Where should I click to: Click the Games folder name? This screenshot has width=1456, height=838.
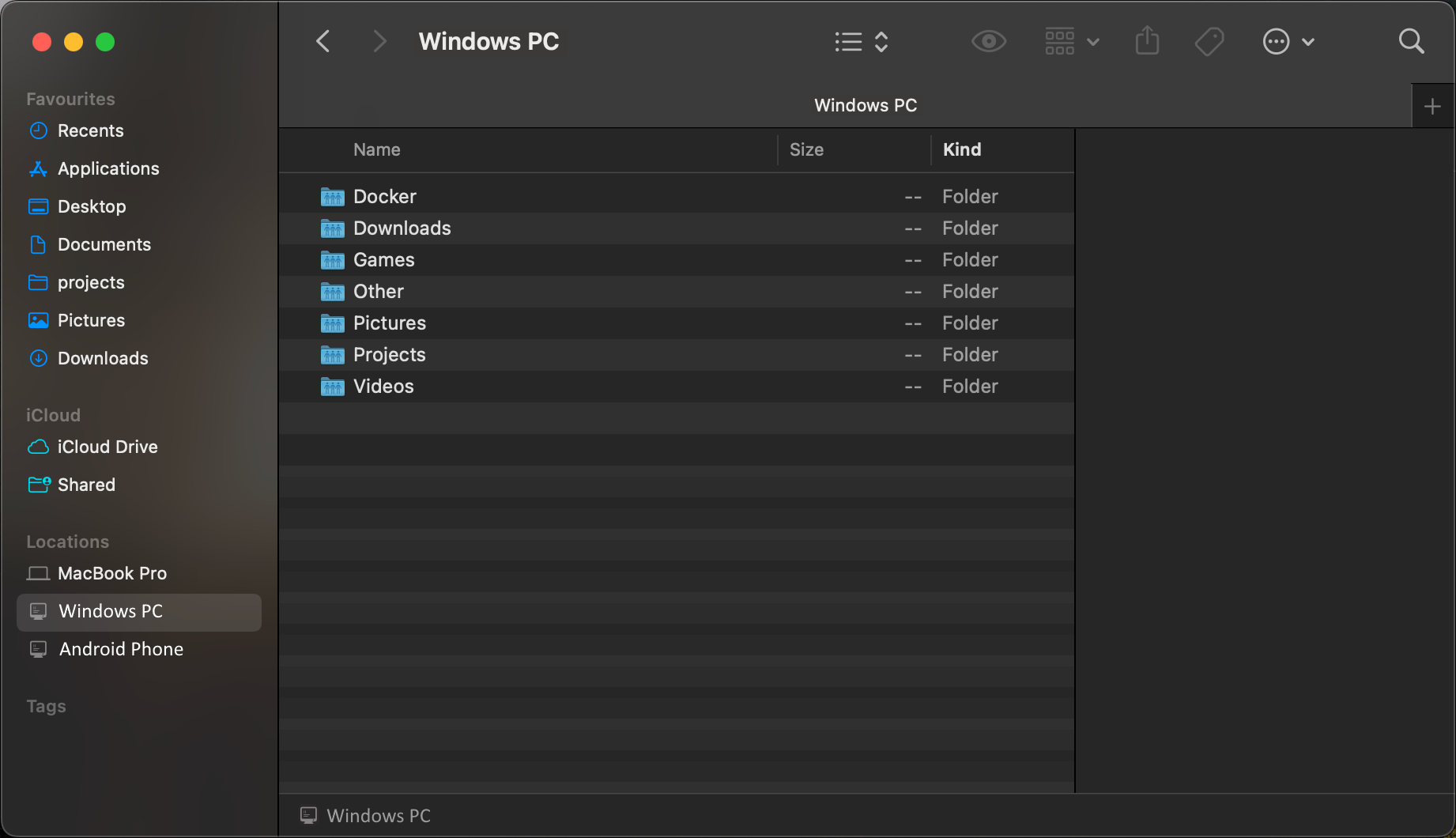pyautogui.click(x=383, y=260)
